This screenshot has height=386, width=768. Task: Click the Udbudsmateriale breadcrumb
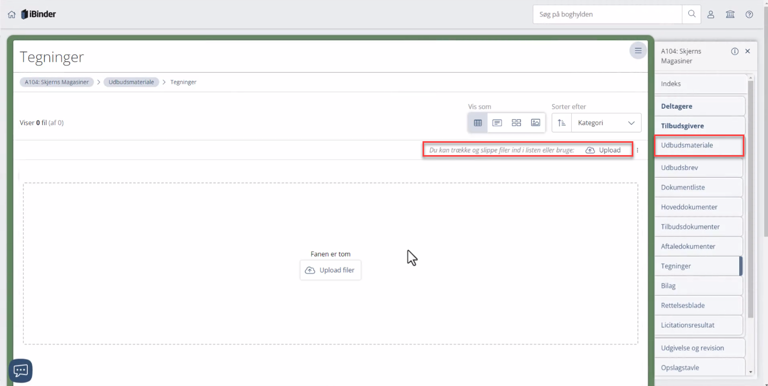click(x=131, y=82)
